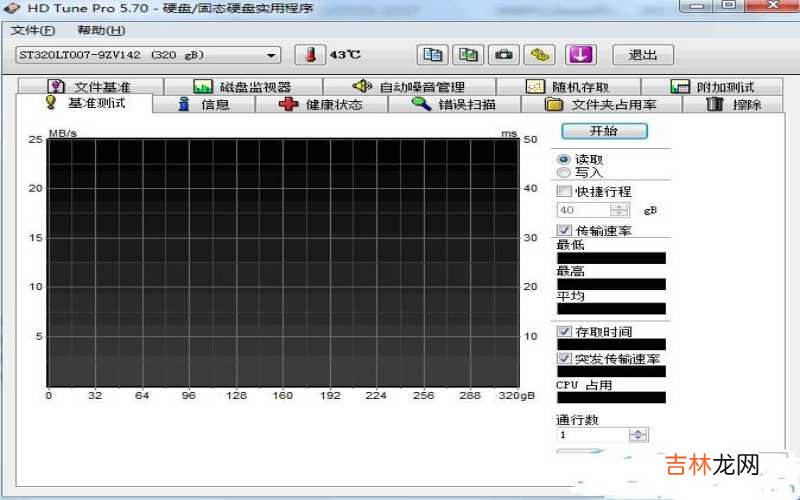This screenshot has width=800, height=500.
Task: Click the 快捷行程 gB value spinner
Action: [x=619, y=210]
